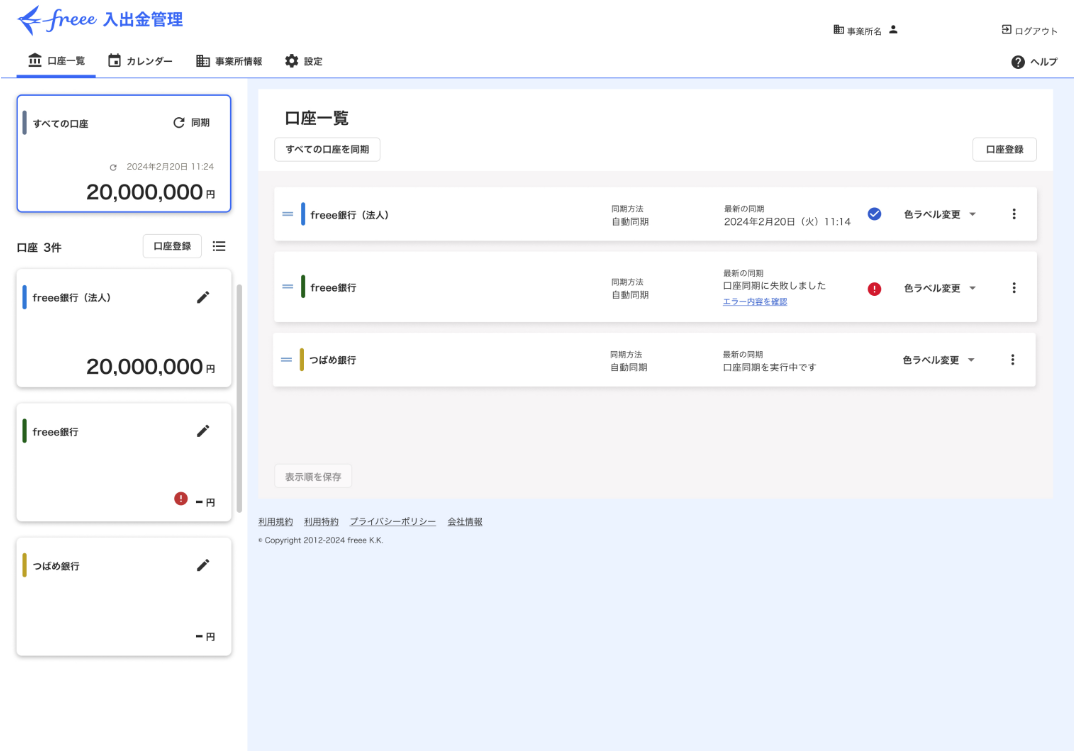This screenshot has width=1074, height=751.
Task: Click the red error icon in freee銀行 row
Action: pyautogui.click(x=875, y=288)
